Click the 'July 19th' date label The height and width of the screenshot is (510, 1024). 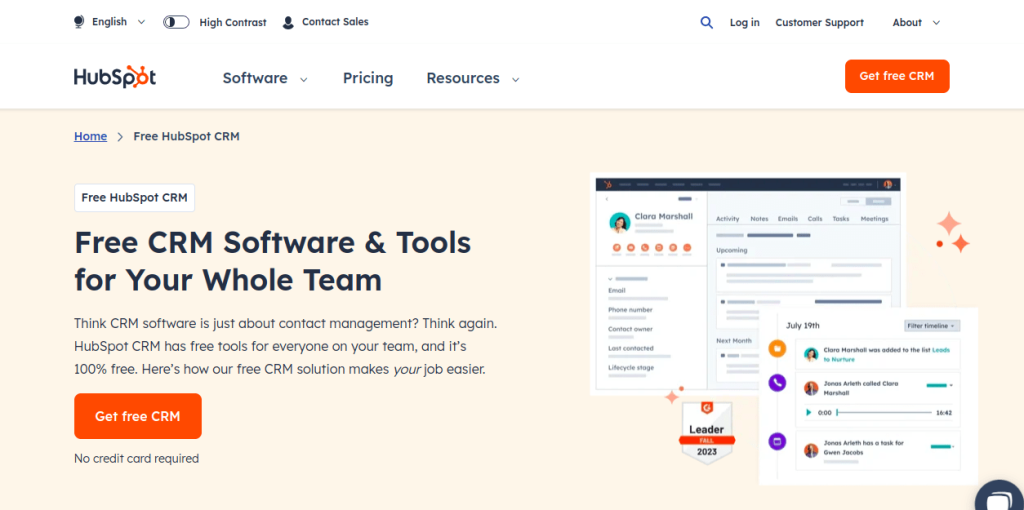(x=803, y=325)
